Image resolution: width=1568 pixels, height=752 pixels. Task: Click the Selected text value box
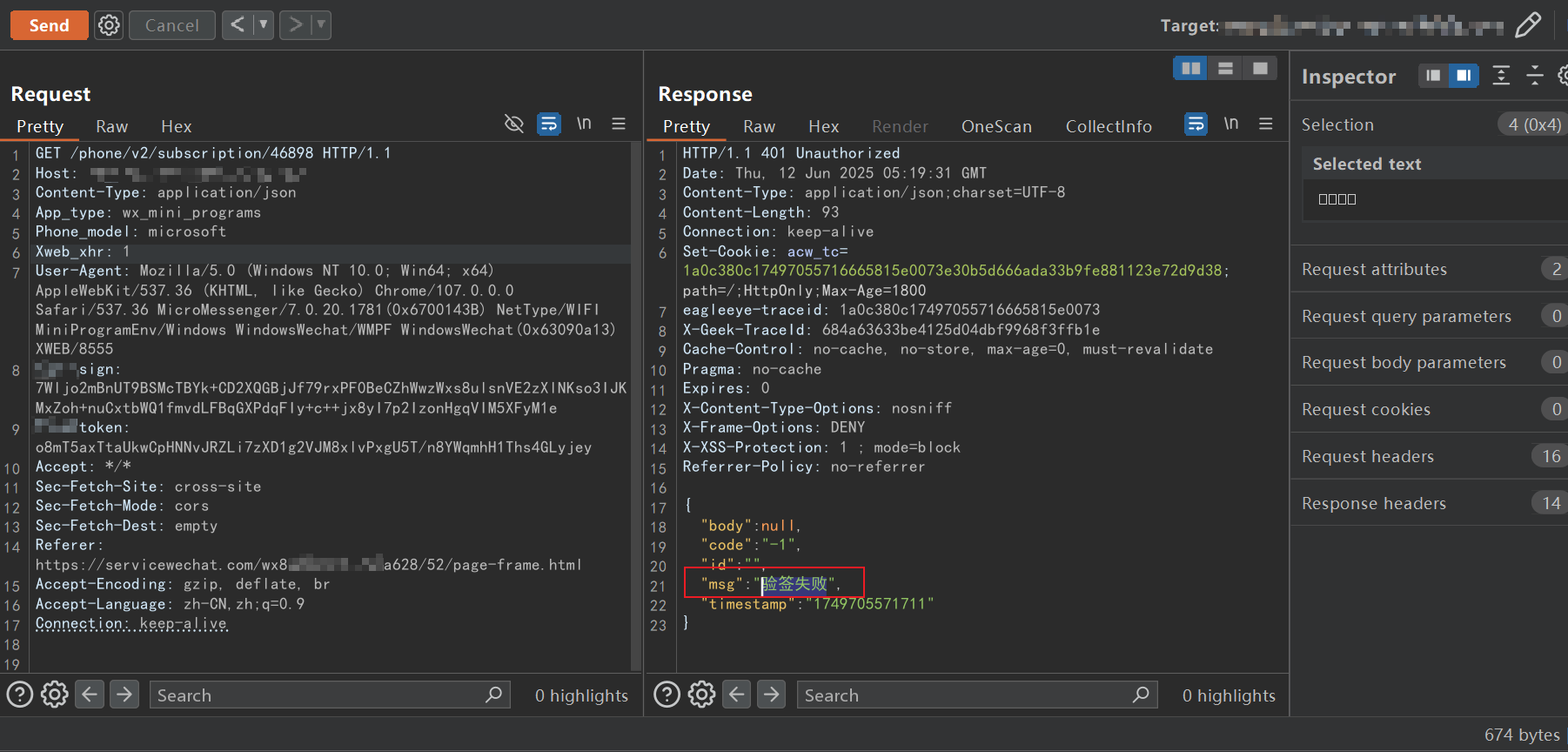tap(1435, 199)
